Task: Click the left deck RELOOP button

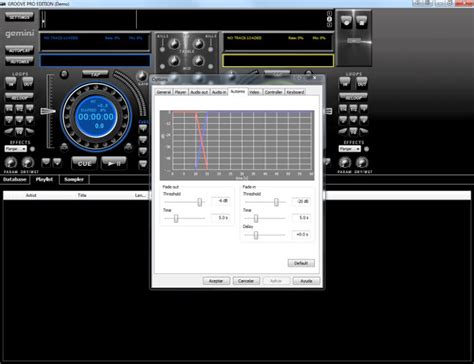Action: pos(19,98)
